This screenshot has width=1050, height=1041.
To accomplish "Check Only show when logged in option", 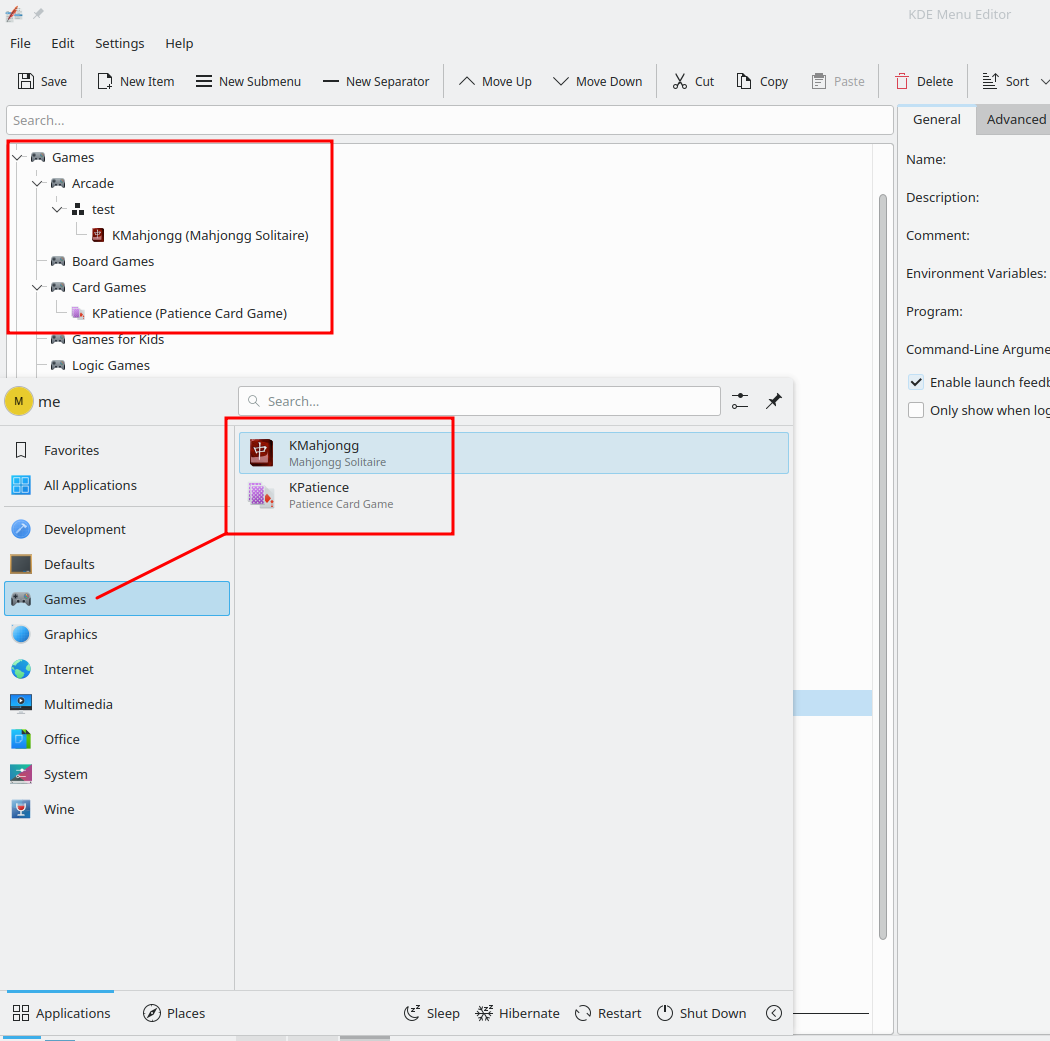I will [x=916, y=410].
